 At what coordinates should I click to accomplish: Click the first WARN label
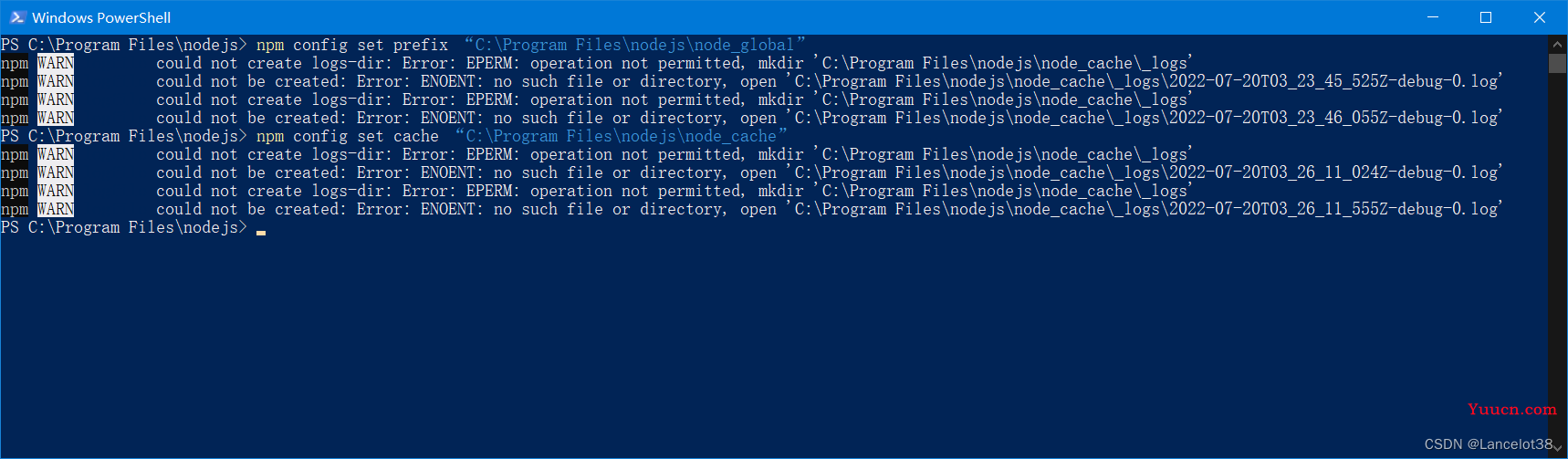click(x=56, y=63)
